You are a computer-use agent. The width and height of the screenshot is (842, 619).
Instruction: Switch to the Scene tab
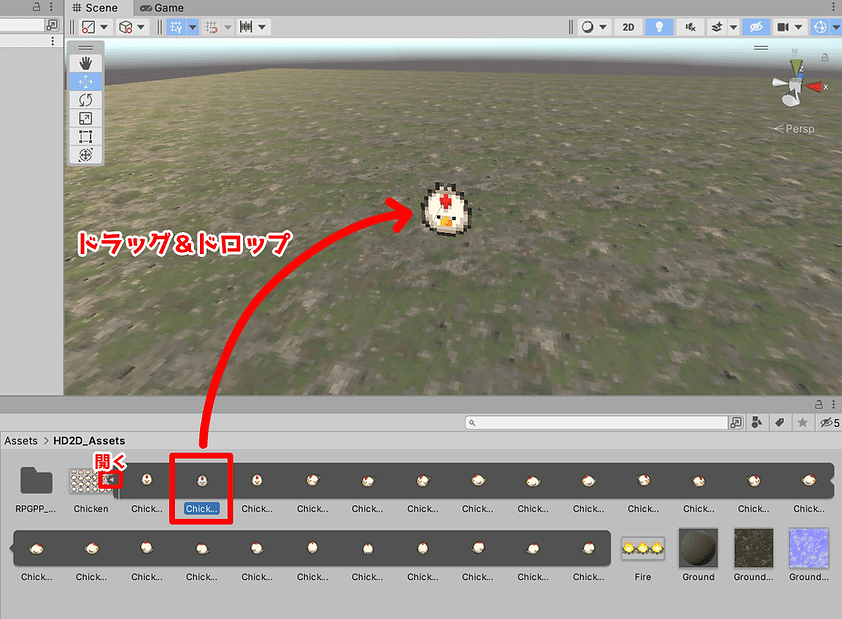click(x=97, y=8)
